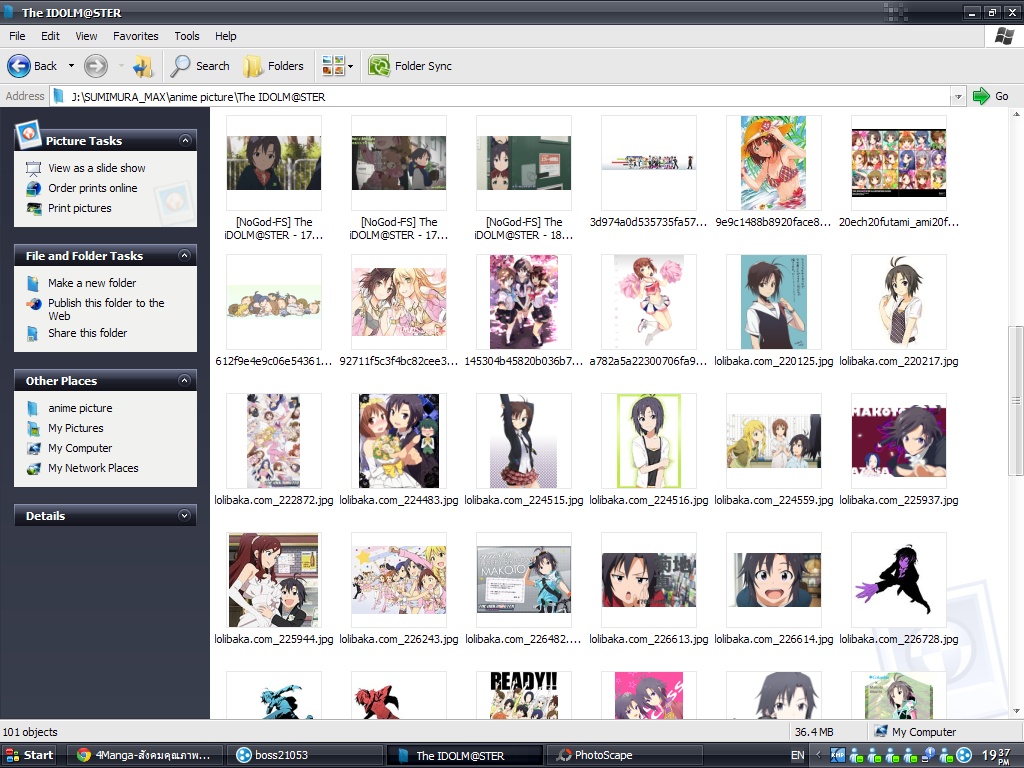Viewport: 1024px width, 768px height.
Task: Click Make a new folder icon
Action: (x=33, y=283)
